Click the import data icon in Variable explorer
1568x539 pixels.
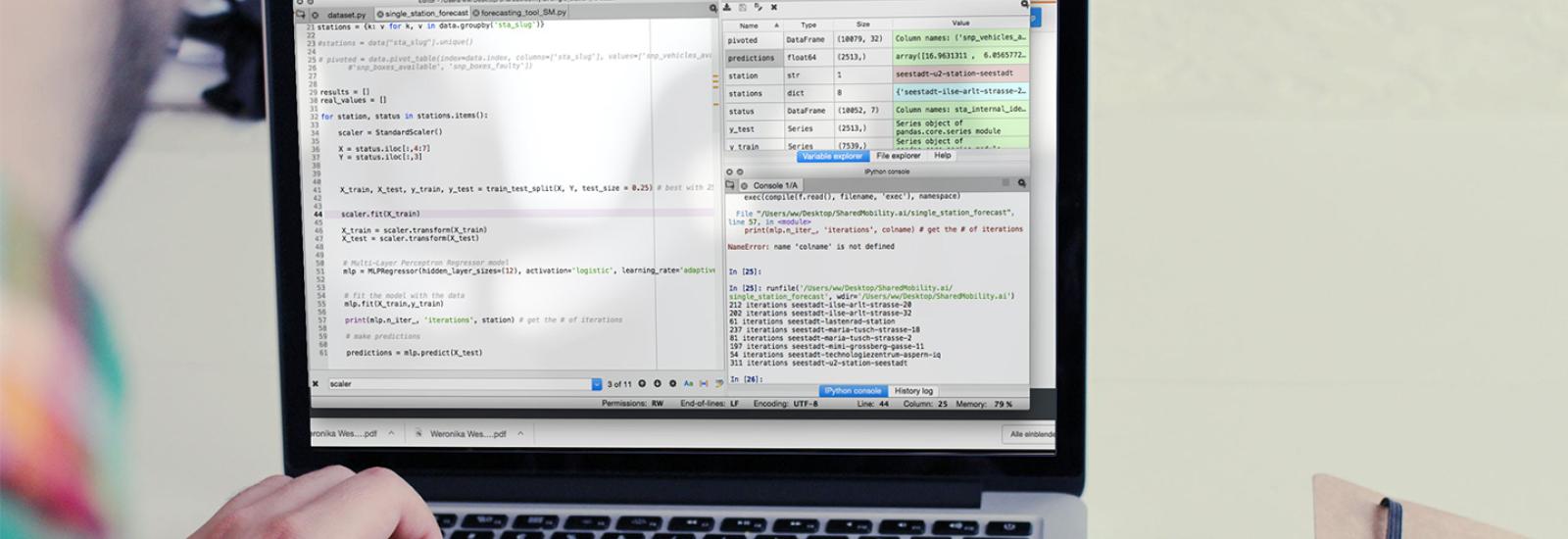[727, 7]
